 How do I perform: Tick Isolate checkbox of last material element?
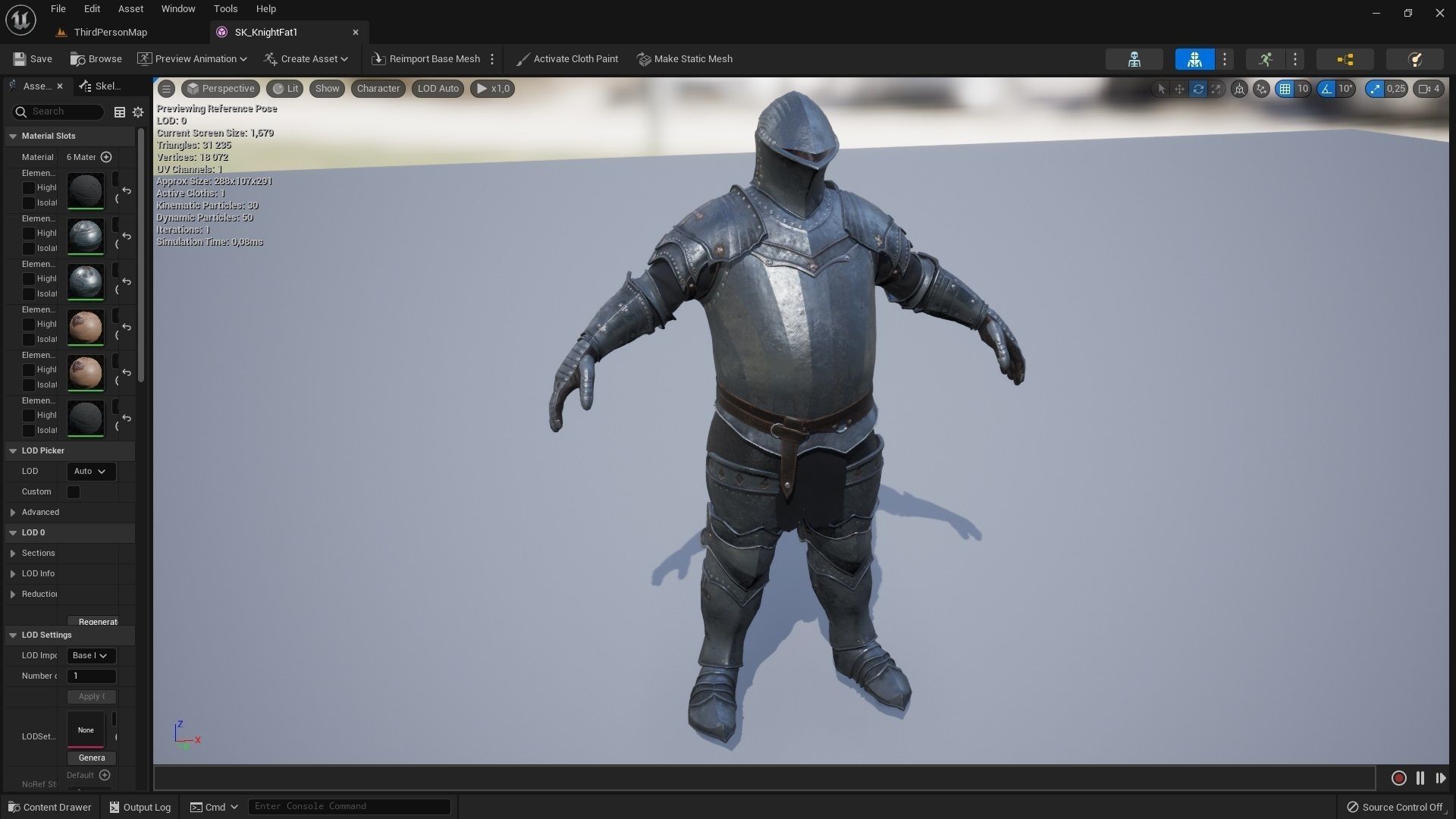28,430
